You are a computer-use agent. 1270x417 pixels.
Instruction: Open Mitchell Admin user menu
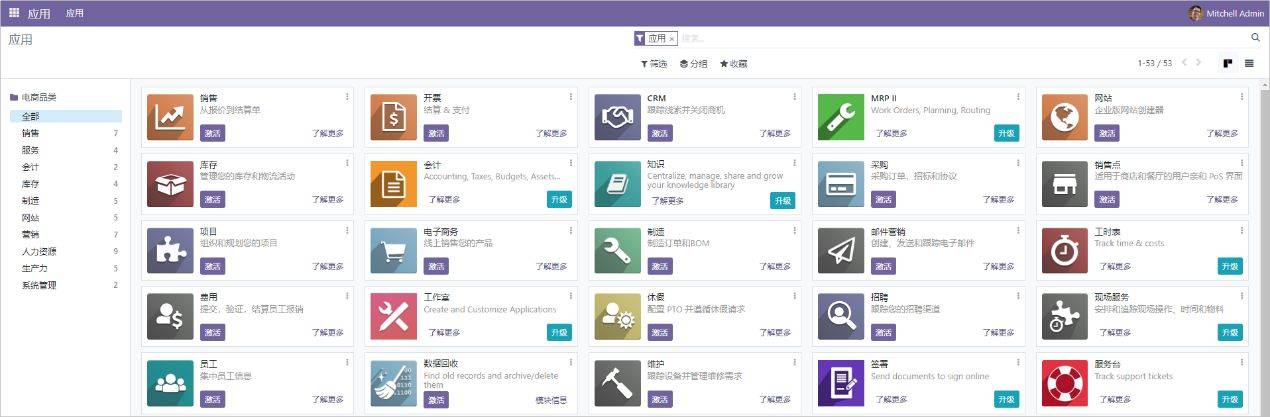click(1226, 13)
